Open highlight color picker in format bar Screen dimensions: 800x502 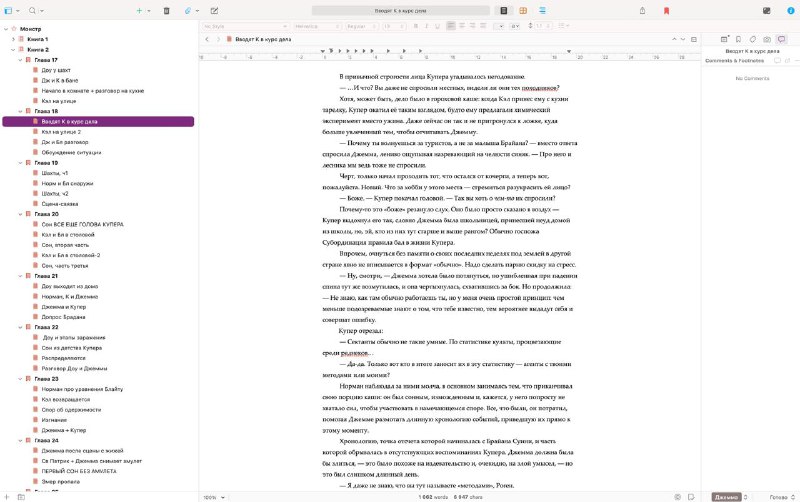[x=515, y=26]
